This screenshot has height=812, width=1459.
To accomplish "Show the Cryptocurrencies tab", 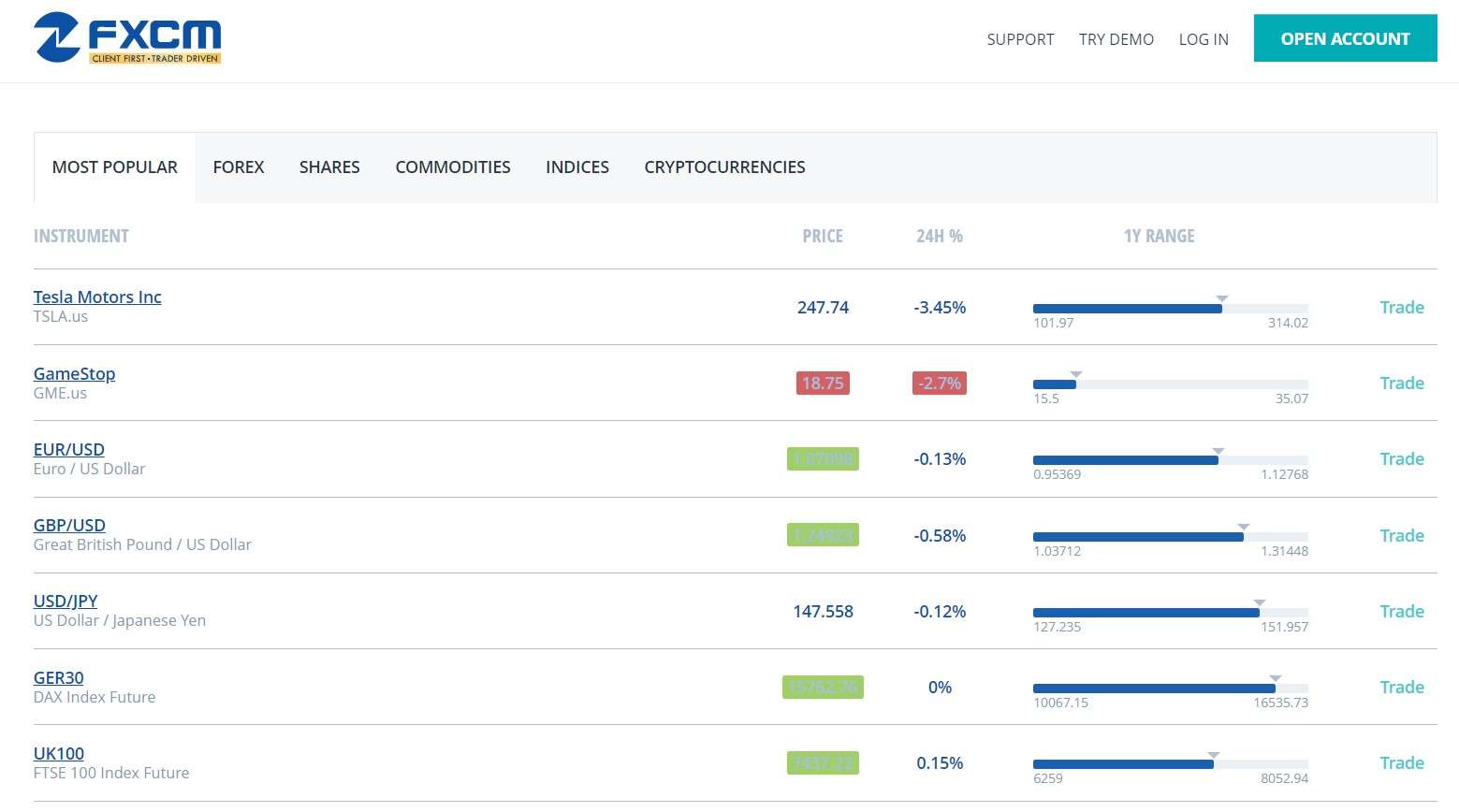I will tap(724, 167).
